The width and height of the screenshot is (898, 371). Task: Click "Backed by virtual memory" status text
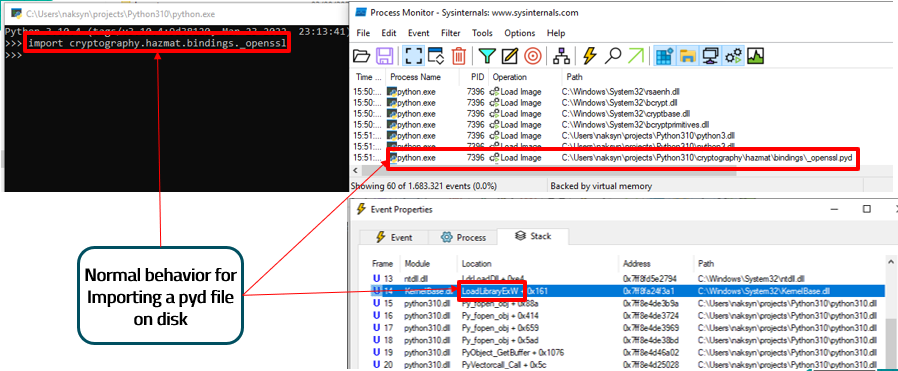(600, 186)
